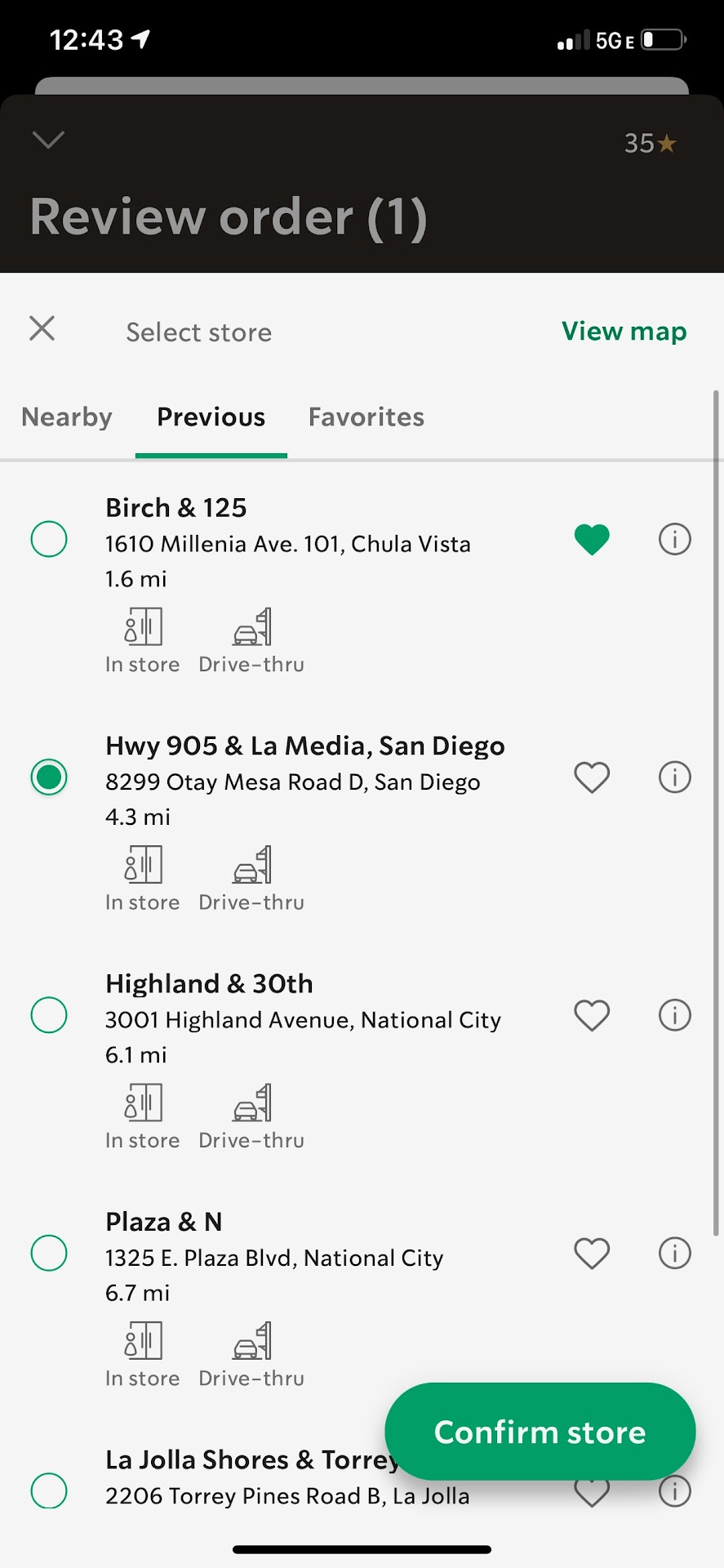The width and height of the screenshot is (724, 1568).
Task: Show info for Highland & 30th store
Action: [x=674, y=1016]
